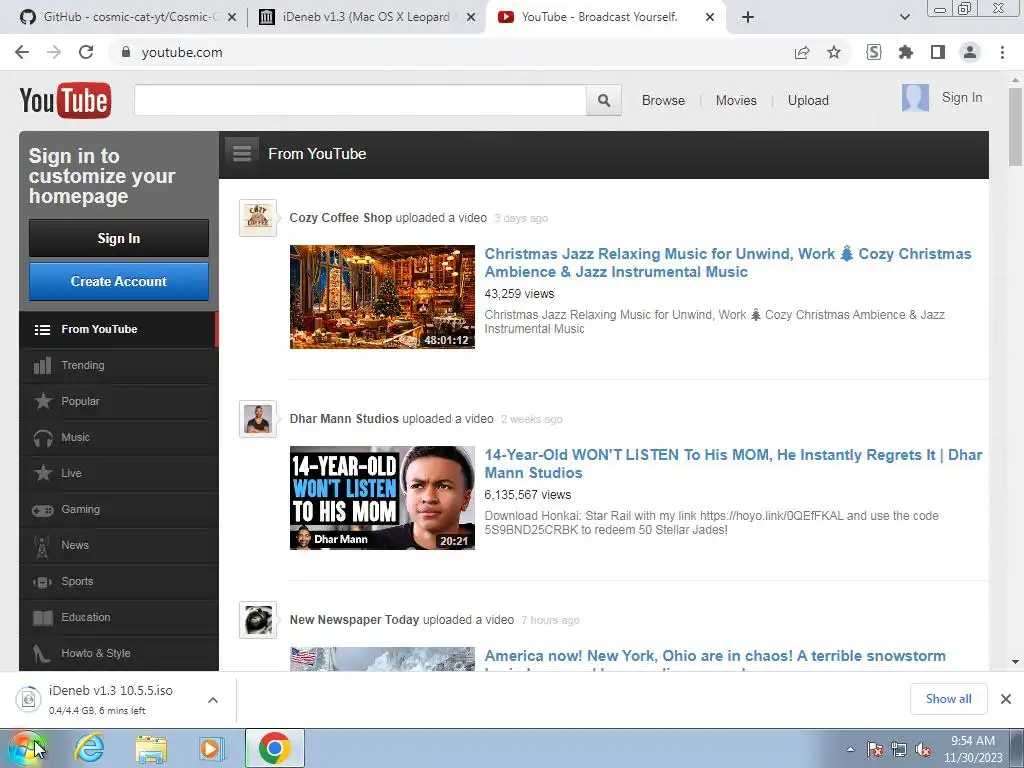Open the Upload link in header

click(x=808, y=101)
